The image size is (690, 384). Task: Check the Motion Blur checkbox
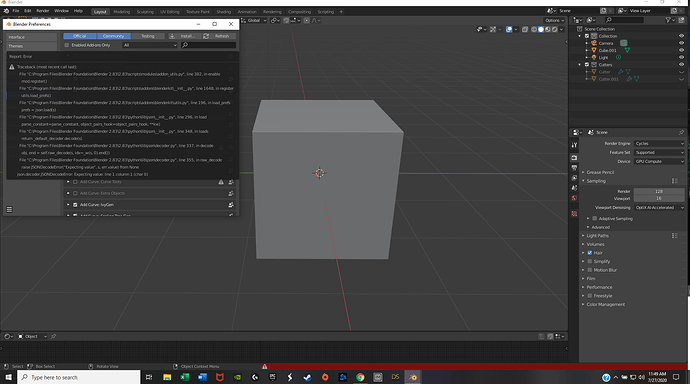pyautogui.click(x=590, y=270)
